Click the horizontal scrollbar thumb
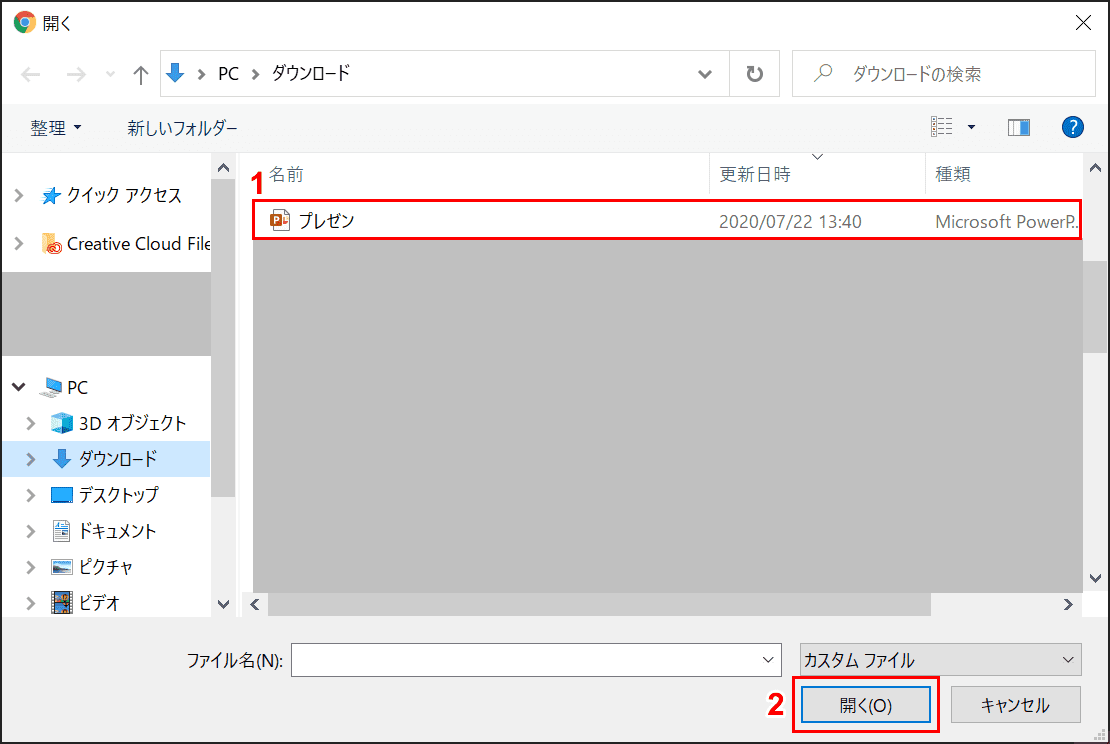Image resolution: width=1110 pixels, height=744 pixels. [599, 605]
